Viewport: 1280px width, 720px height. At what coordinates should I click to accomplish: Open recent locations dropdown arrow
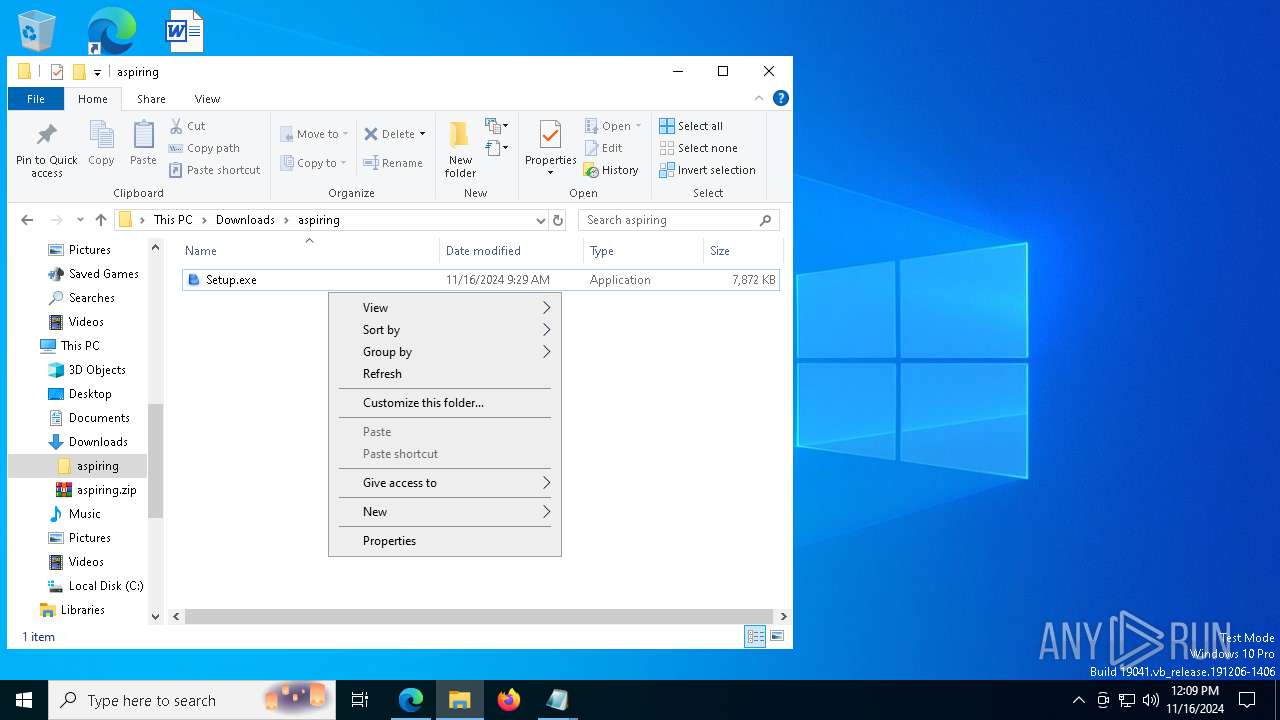[80, 220]
